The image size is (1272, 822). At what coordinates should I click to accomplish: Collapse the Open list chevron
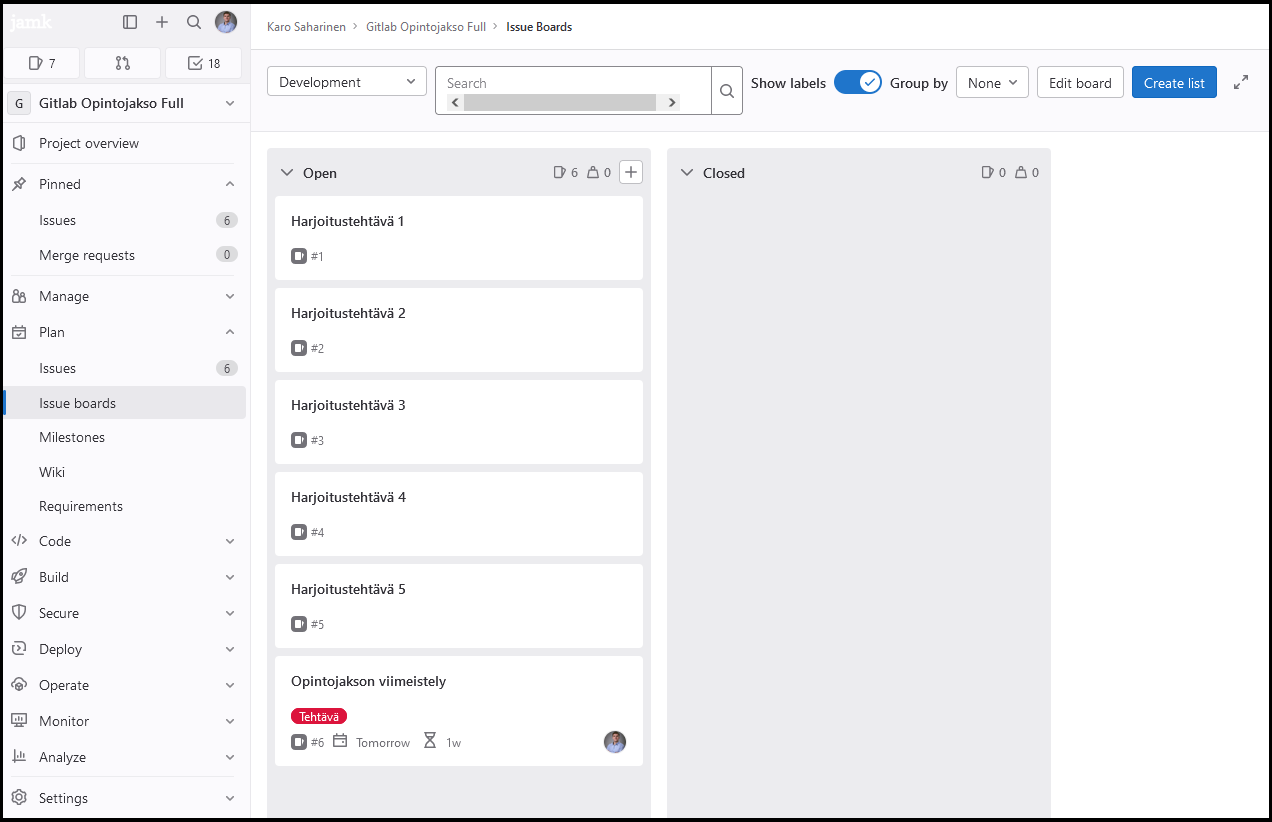[287, 173]
